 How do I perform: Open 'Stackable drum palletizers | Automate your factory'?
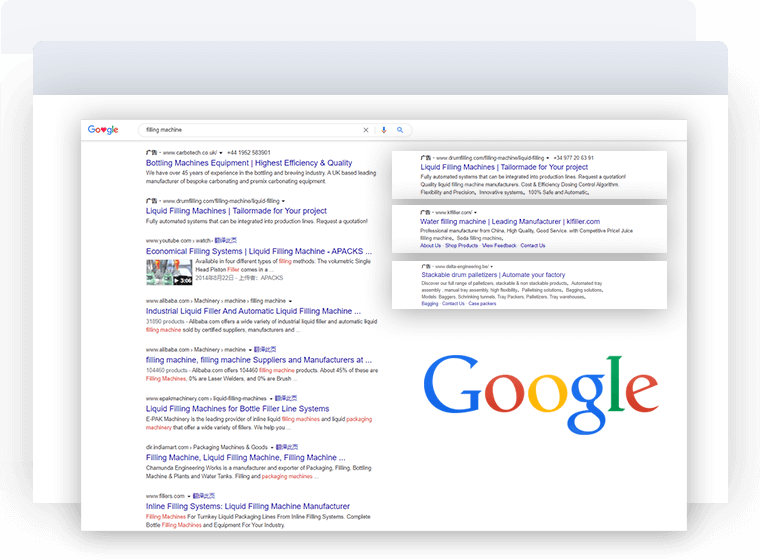pyautogui.click(x=493, y=275)
